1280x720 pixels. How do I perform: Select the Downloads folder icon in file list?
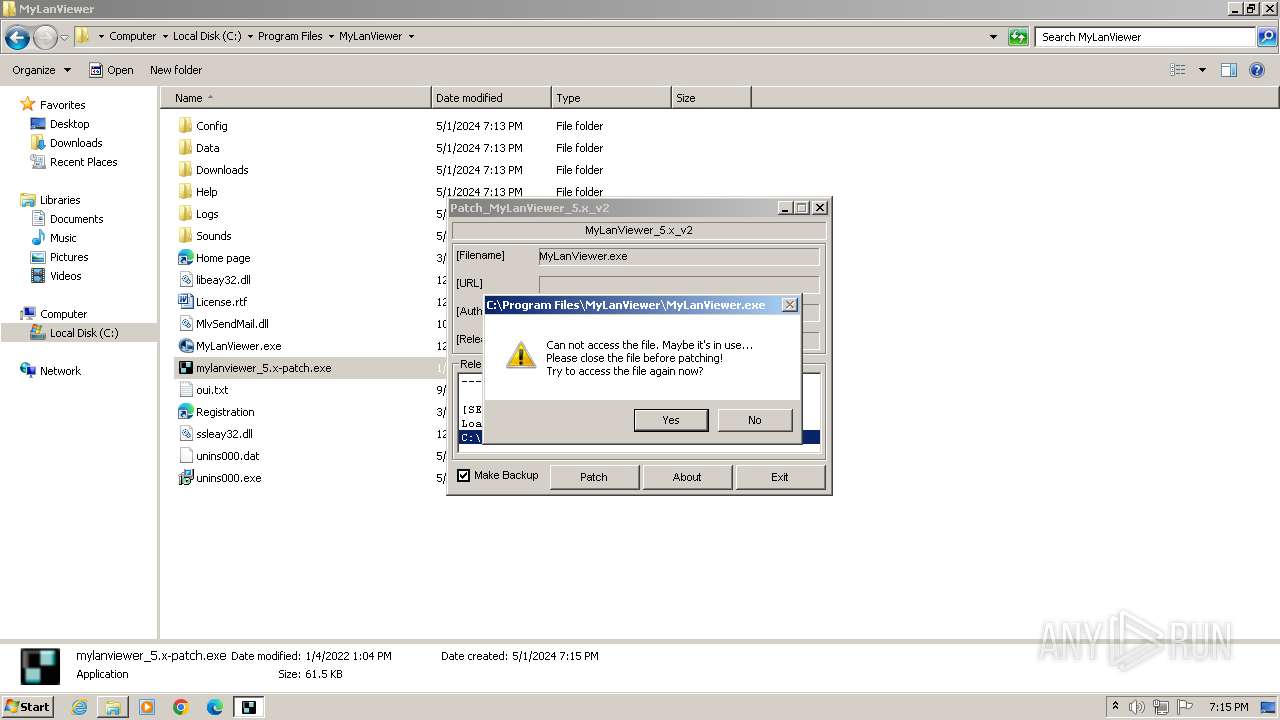(185, 170)
